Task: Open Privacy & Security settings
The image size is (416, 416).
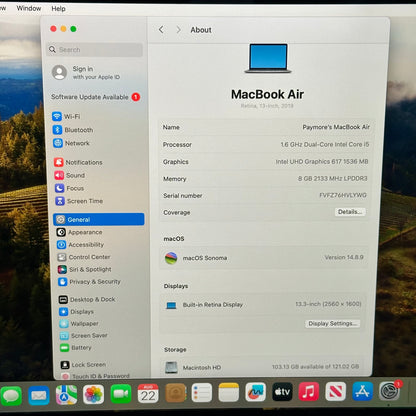Action: click(89, 282)
